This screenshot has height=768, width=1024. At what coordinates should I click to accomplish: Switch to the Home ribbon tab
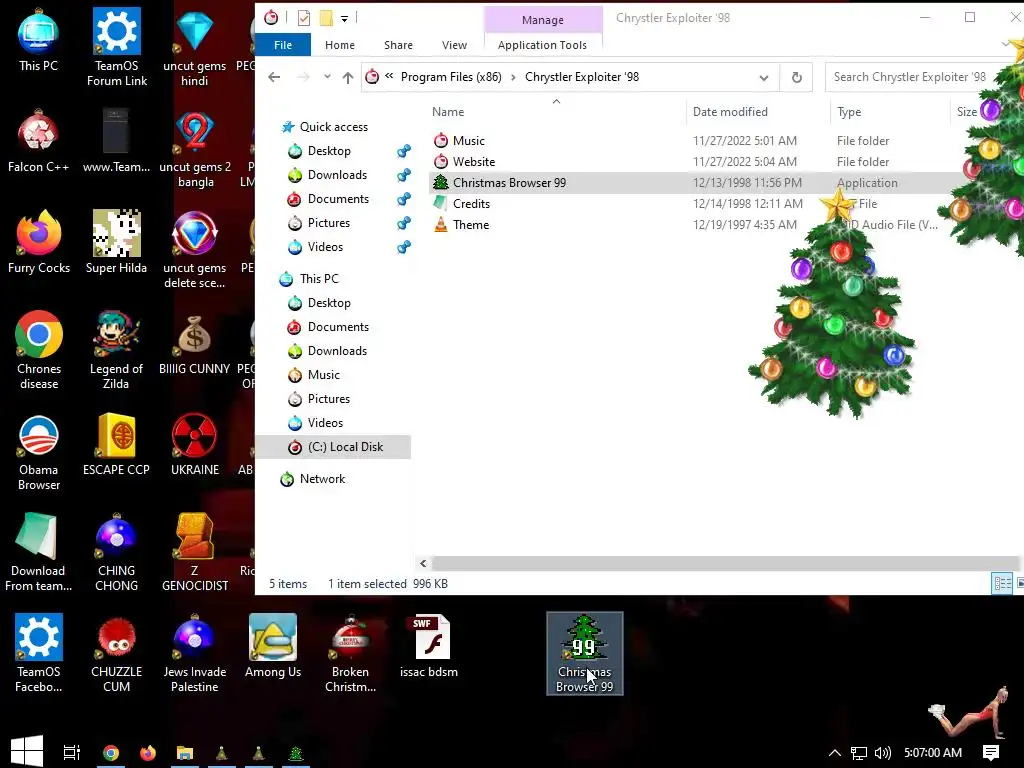(340, 45)
